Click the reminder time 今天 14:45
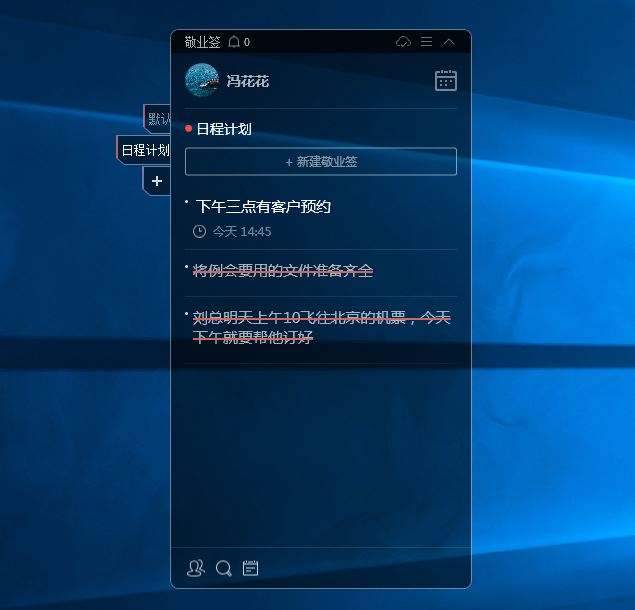The image size is (635, 610). (x=242, y=232)
